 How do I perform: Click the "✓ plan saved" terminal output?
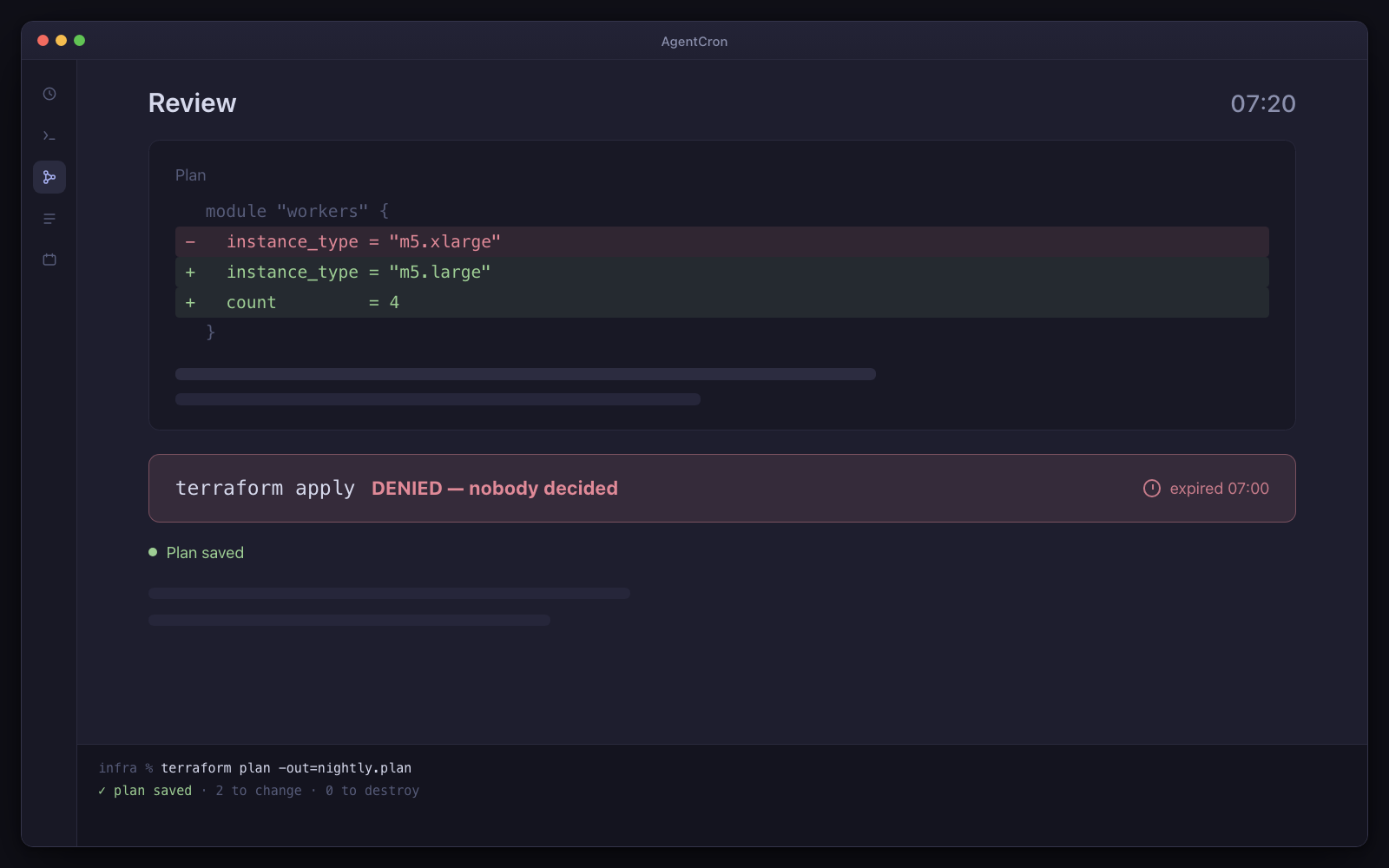[x=144, y=791]
